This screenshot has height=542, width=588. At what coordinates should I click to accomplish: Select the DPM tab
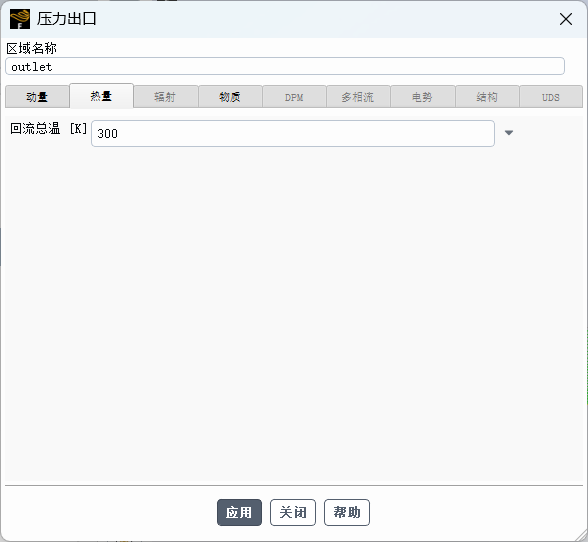click(294, 97)
